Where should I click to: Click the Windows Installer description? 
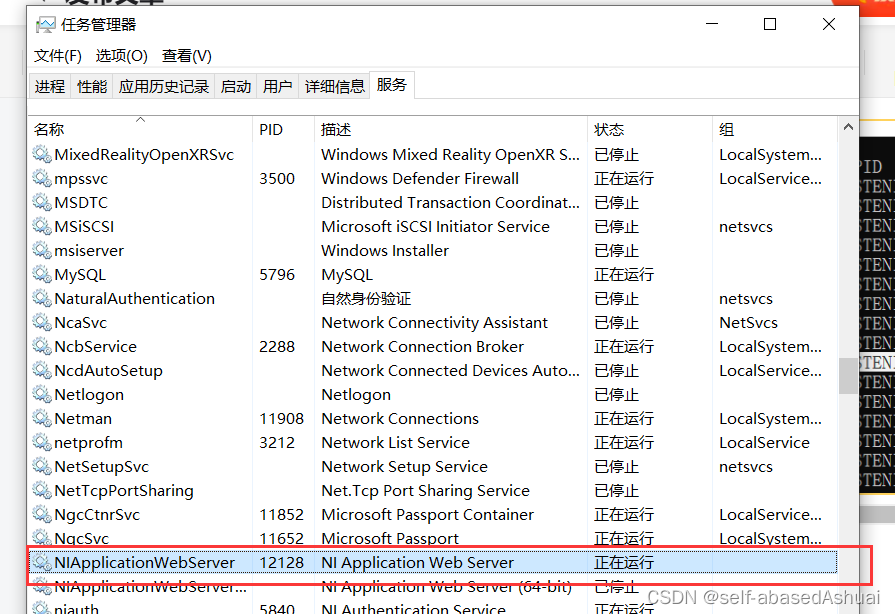(385, 251)
